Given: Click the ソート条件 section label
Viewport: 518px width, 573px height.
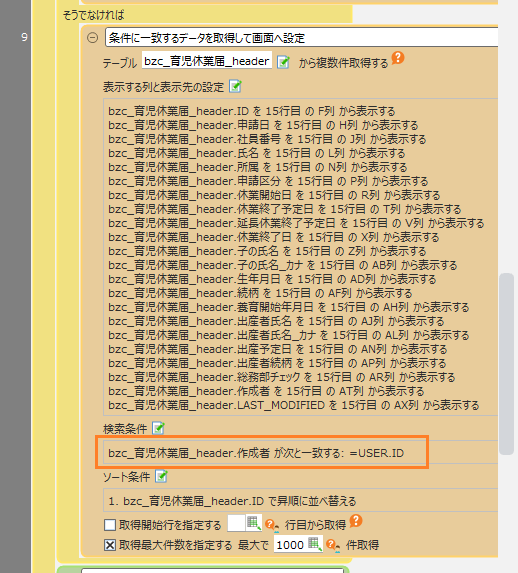Looking at the screenshot, I should pyautogui.click(x=126, y=477).
